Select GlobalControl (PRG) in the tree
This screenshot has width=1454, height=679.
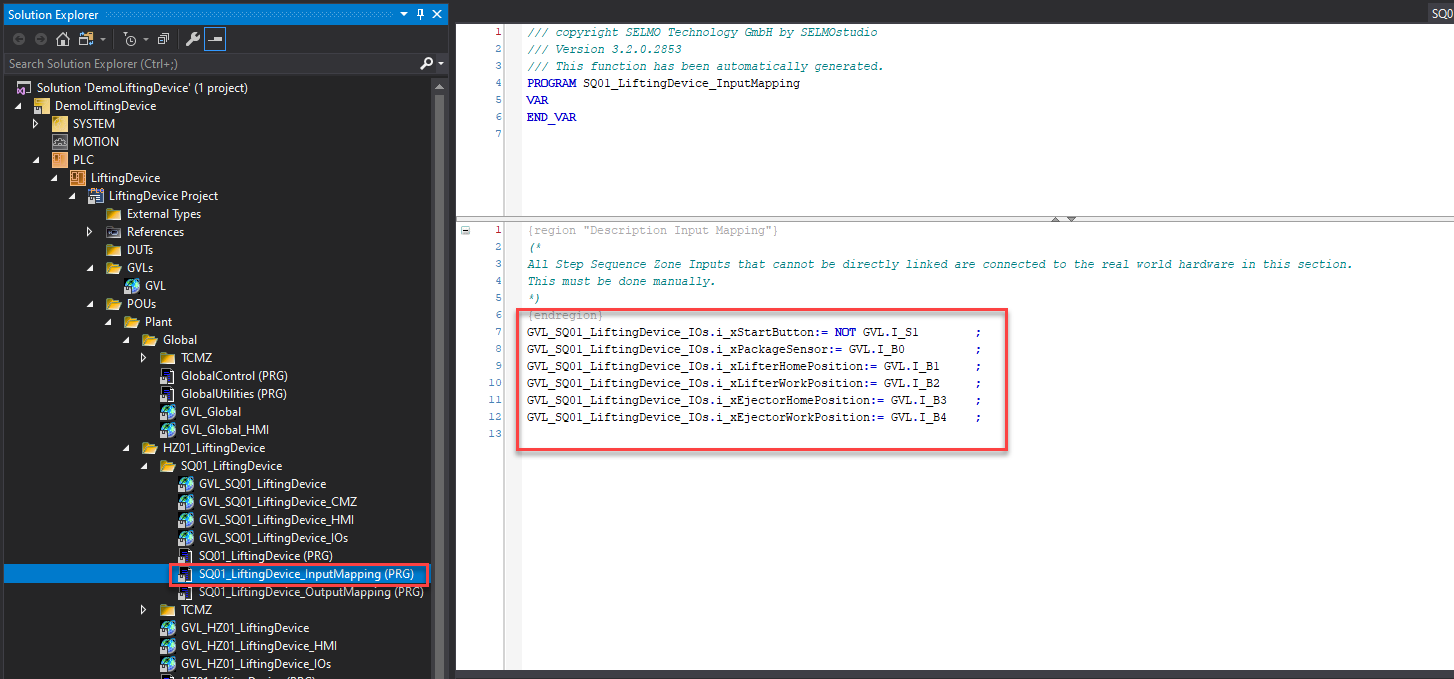[233, 376]
